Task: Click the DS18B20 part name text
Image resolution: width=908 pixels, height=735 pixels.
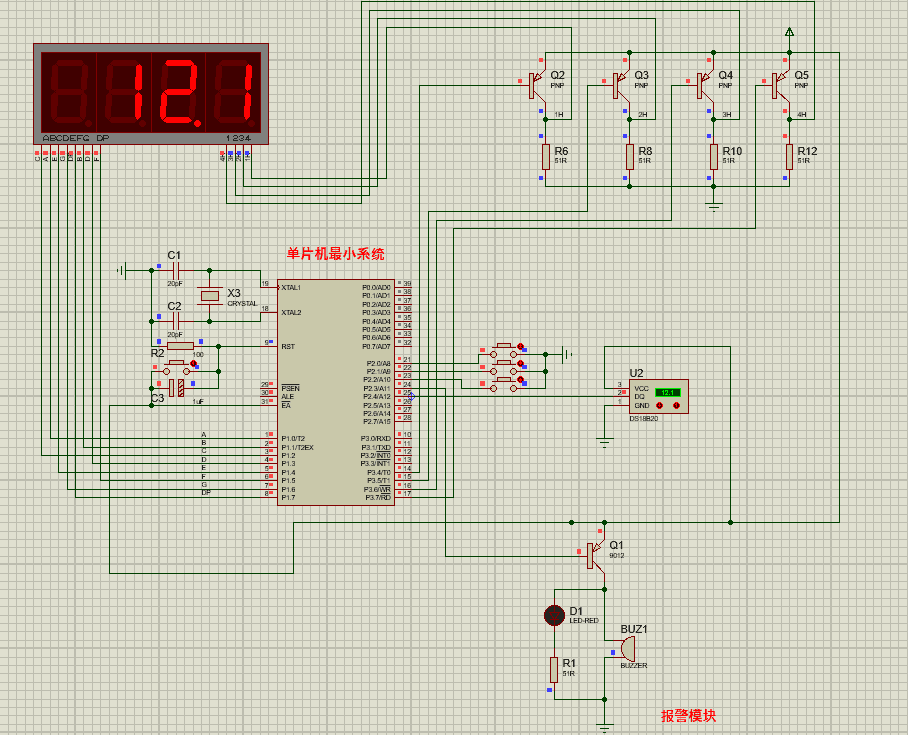Action: (x=644, y=418)
